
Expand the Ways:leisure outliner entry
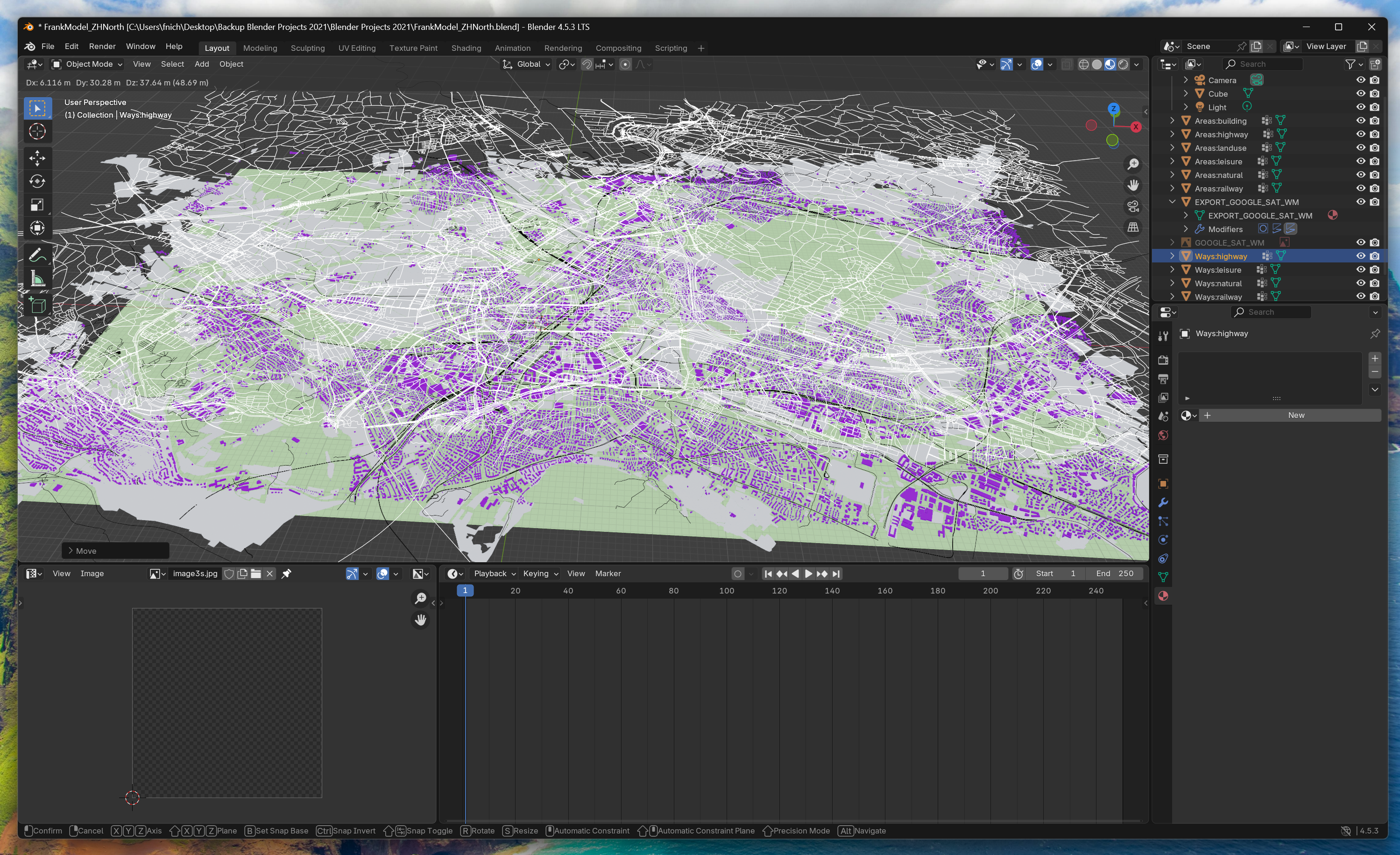(x=1172, y=270)
